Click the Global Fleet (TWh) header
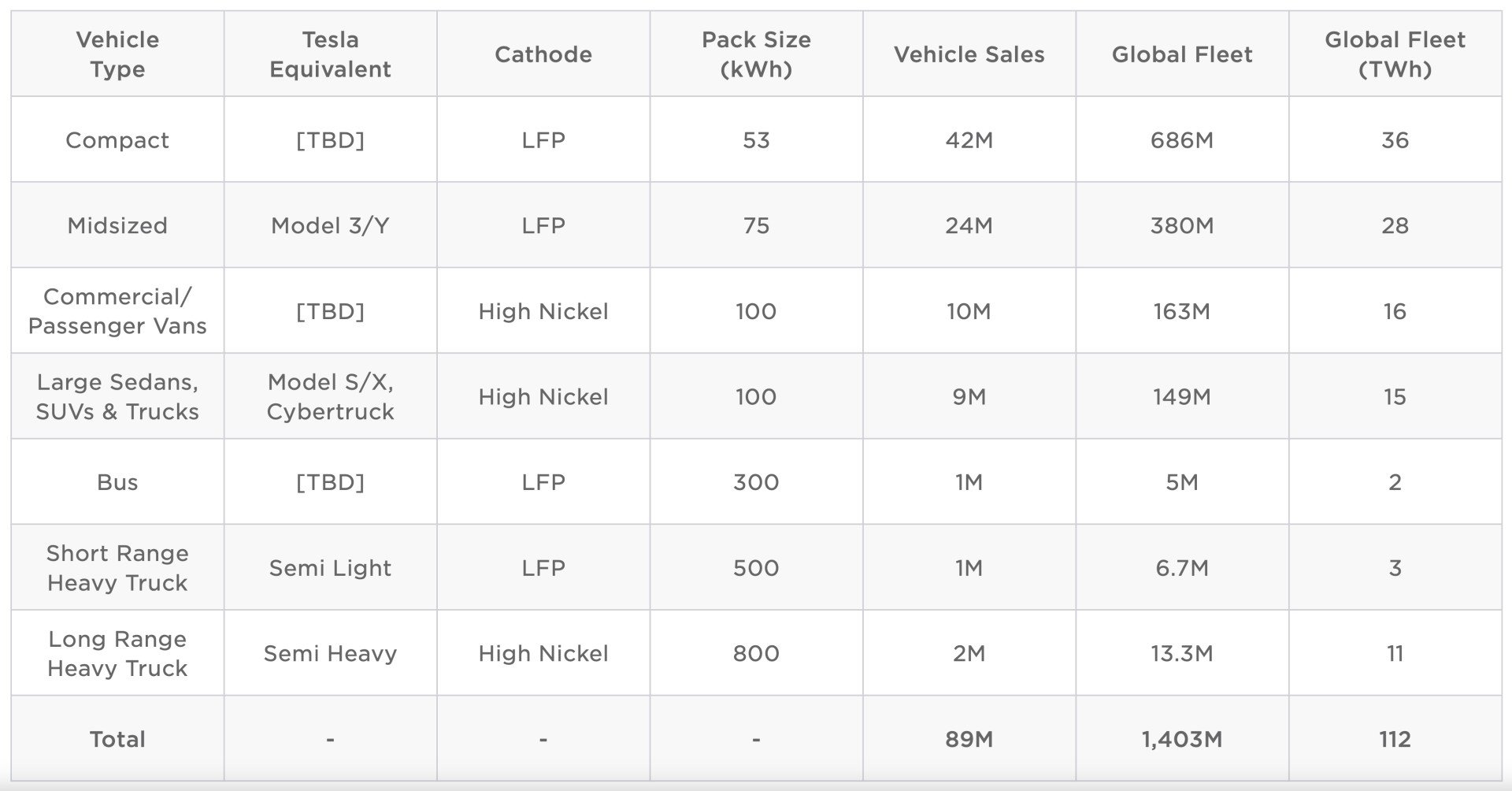 click(1395, 54)
